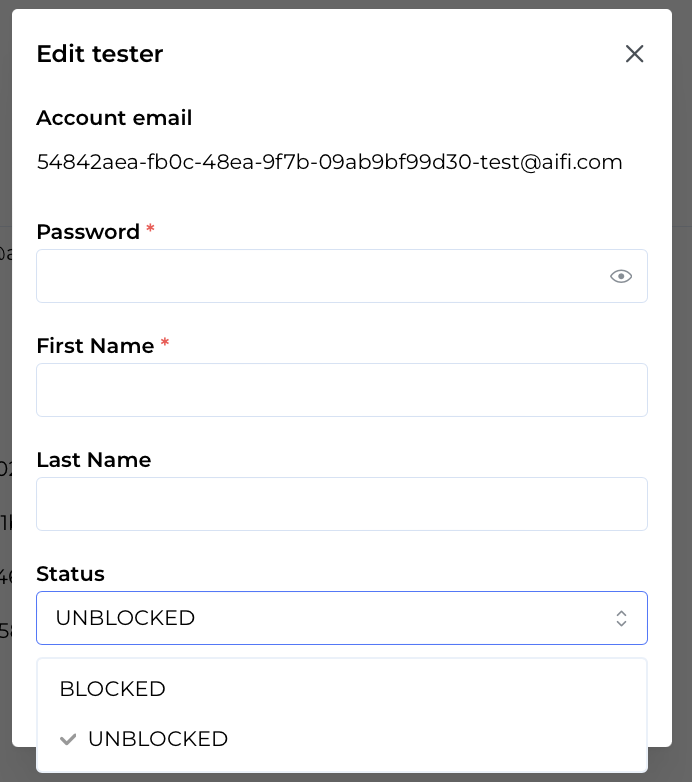This screenshot has height=782, width=692.
Task: Select the Last Name text box
Action: point(341,504)
